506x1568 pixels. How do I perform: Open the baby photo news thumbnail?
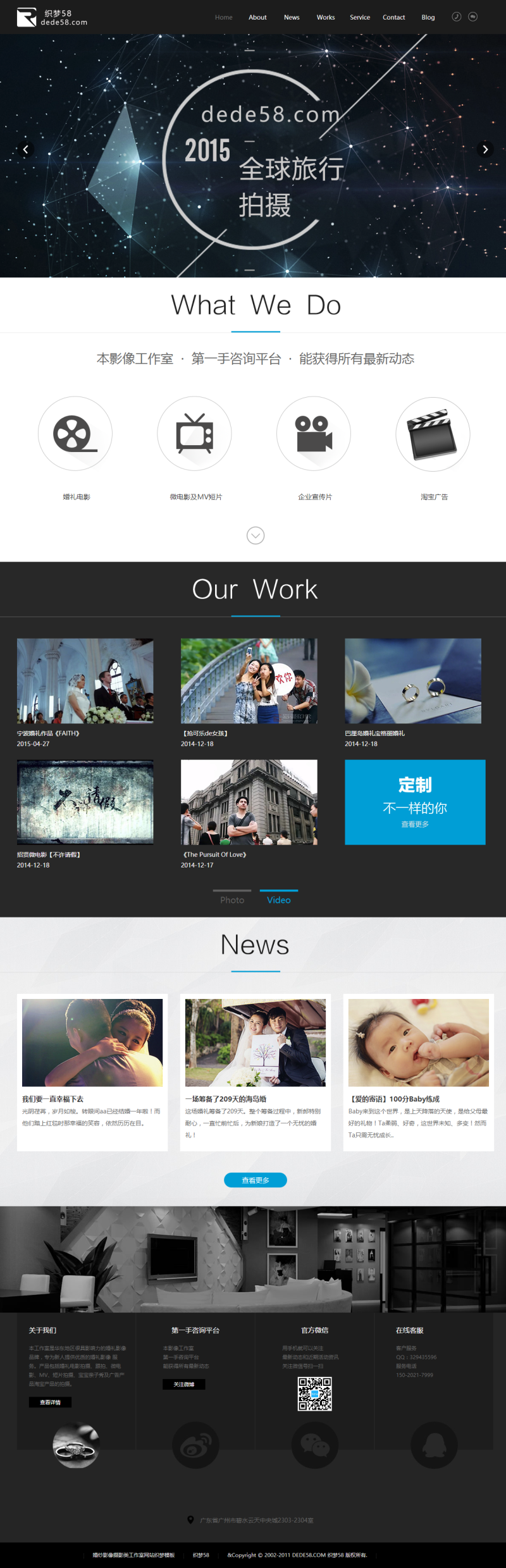[418, 1043]
